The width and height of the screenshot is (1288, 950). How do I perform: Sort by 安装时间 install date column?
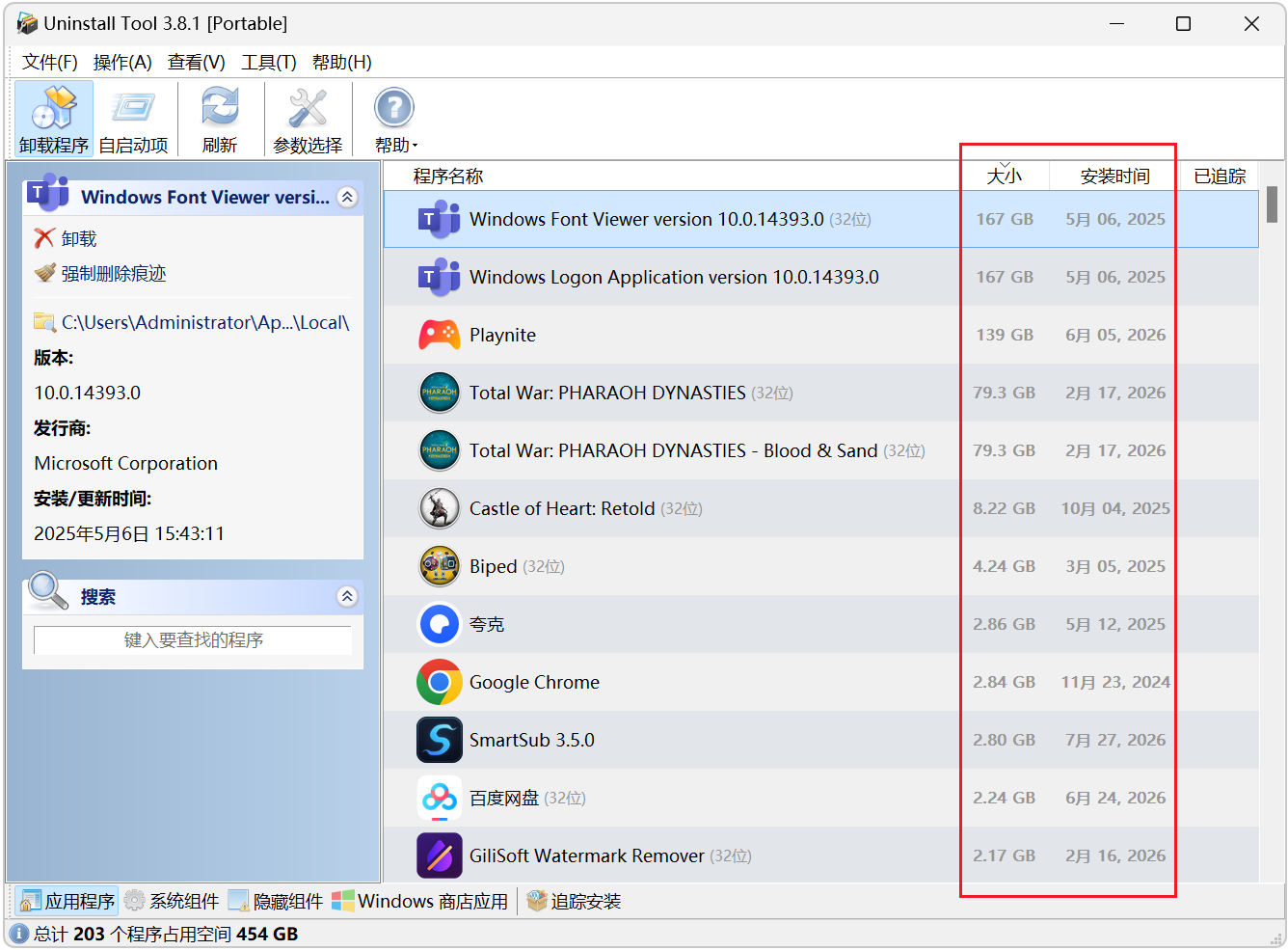[1114, 176]
